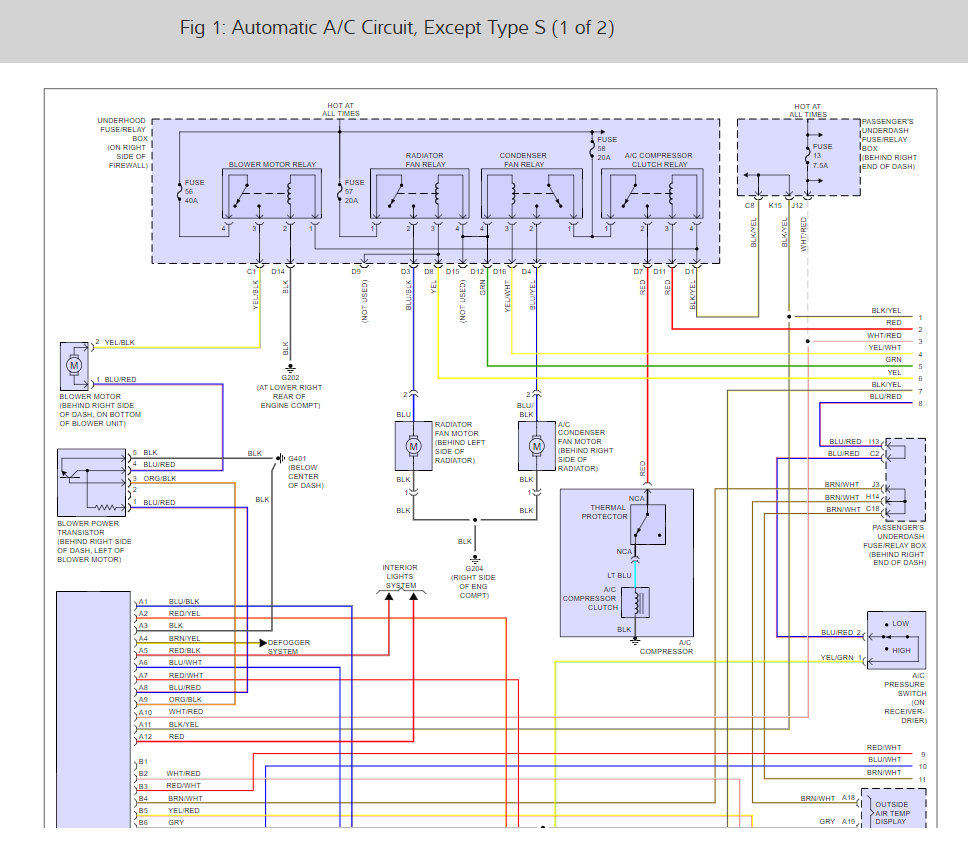Click the 'LT BLU' wire label
Screen dimensions: 968x855
[x=619, y=575]
